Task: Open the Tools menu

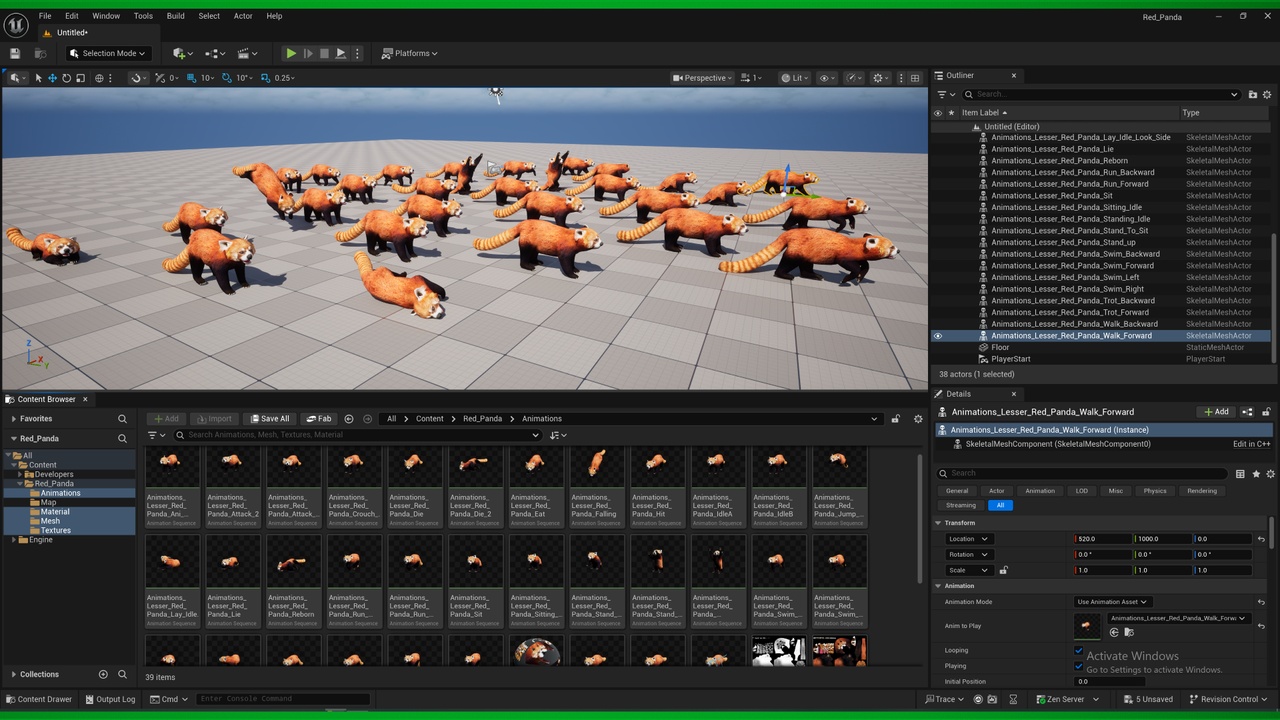Action: pyautogui.click(x=143, y=16)
